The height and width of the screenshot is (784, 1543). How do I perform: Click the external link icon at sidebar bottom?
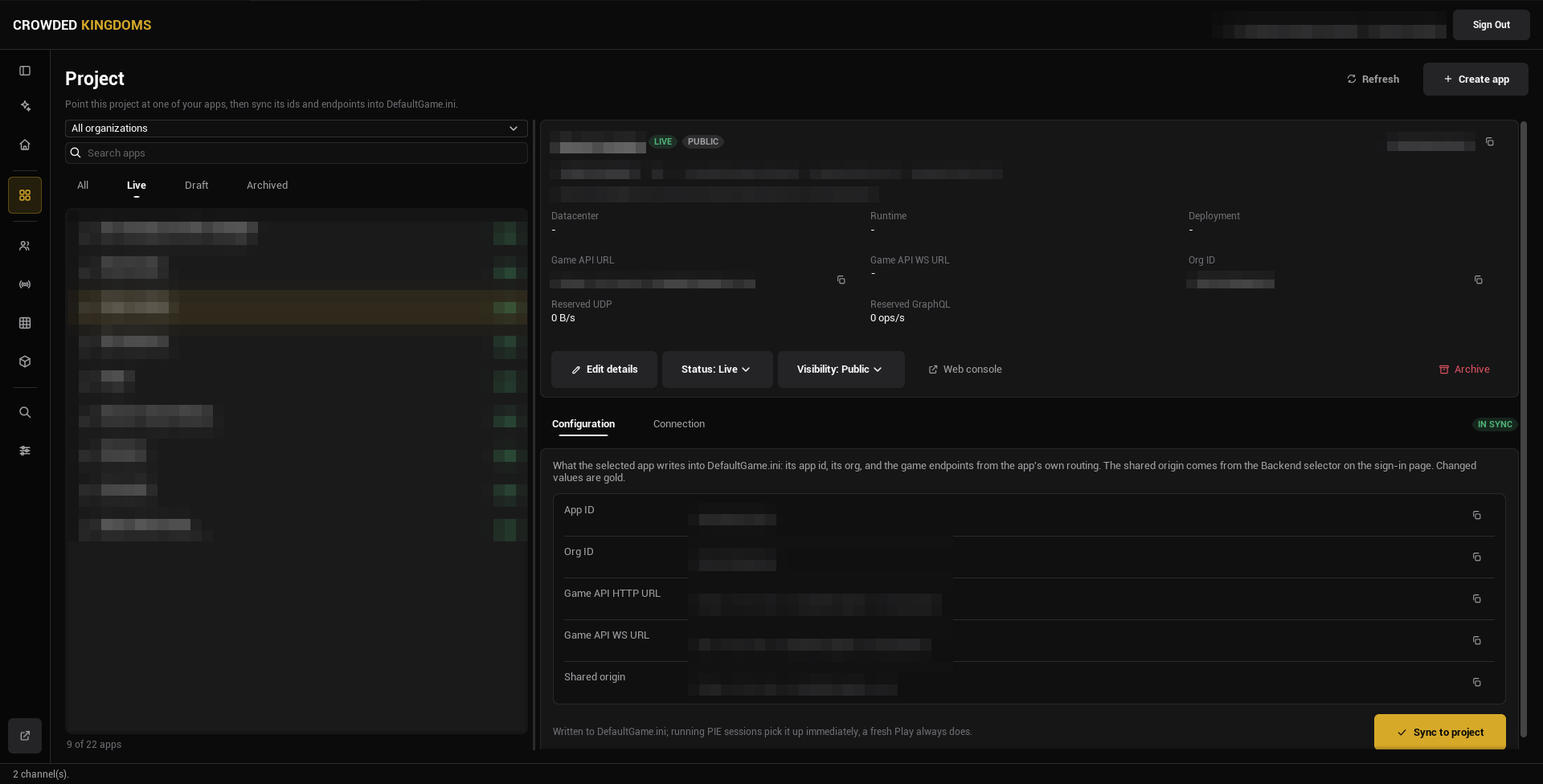(x=25, y=736)
